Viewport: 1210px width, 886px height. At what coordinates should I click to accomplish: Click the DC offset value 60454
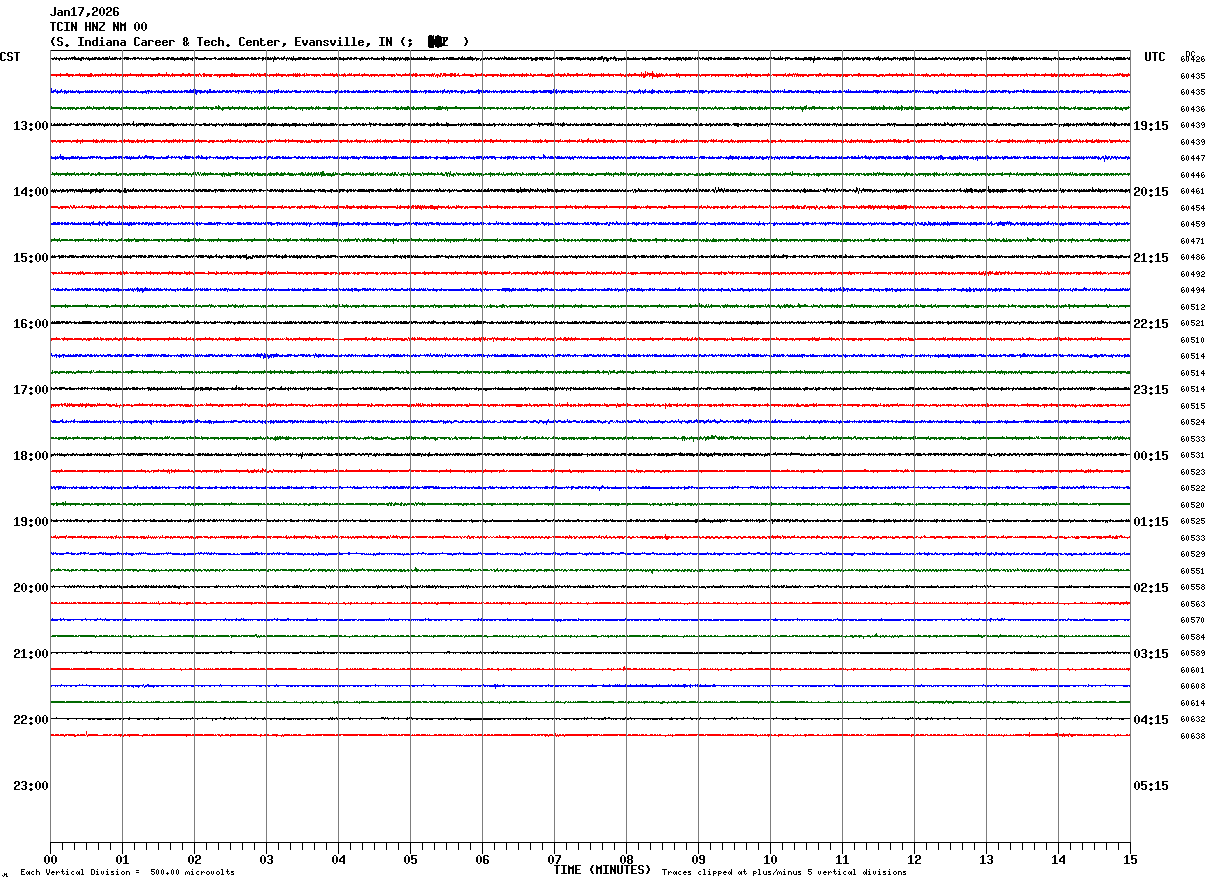pos(1192,208)
